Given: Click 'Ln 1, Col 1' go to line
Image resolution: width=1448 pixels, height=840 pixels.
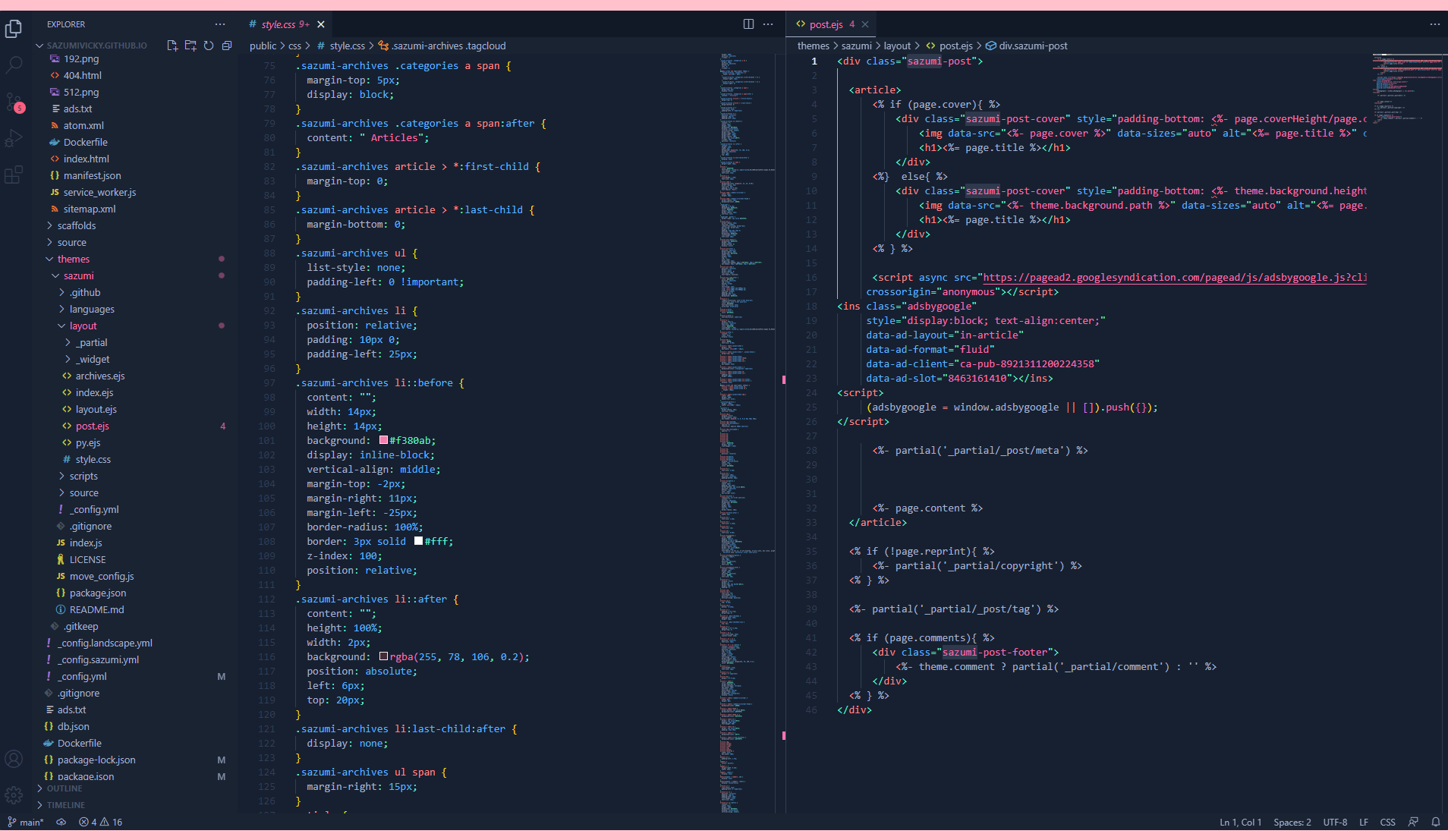Looking at the screenshot, I should click(x=1240, y=822).
